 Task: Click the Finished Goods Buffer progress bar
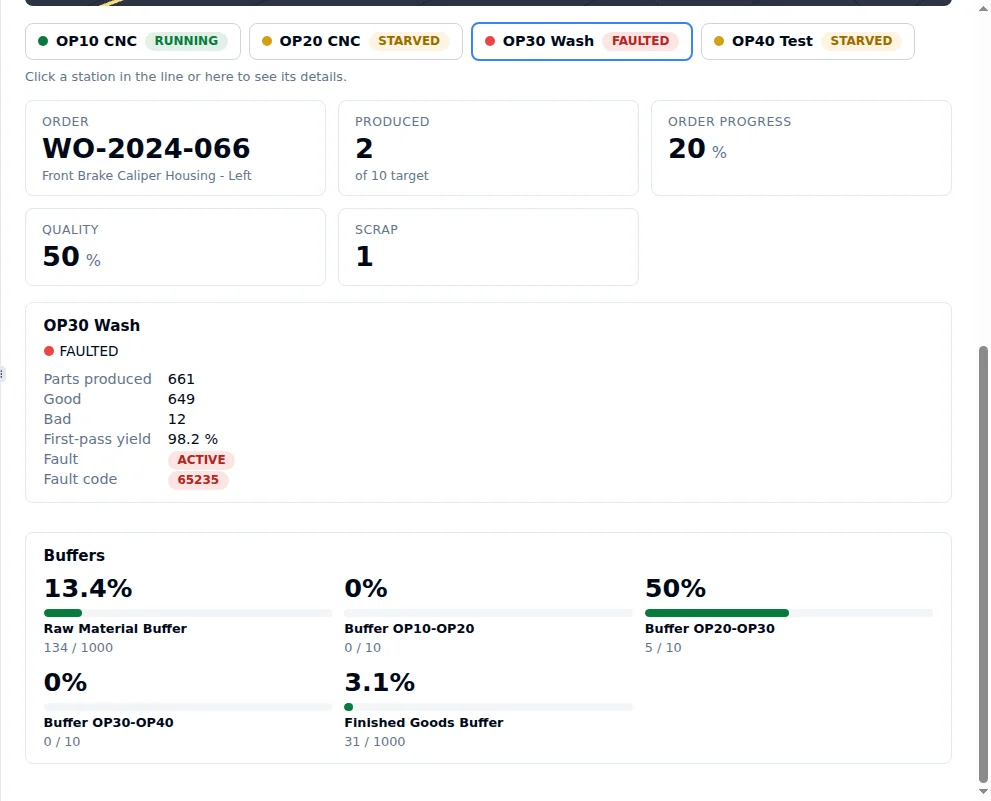489,707
